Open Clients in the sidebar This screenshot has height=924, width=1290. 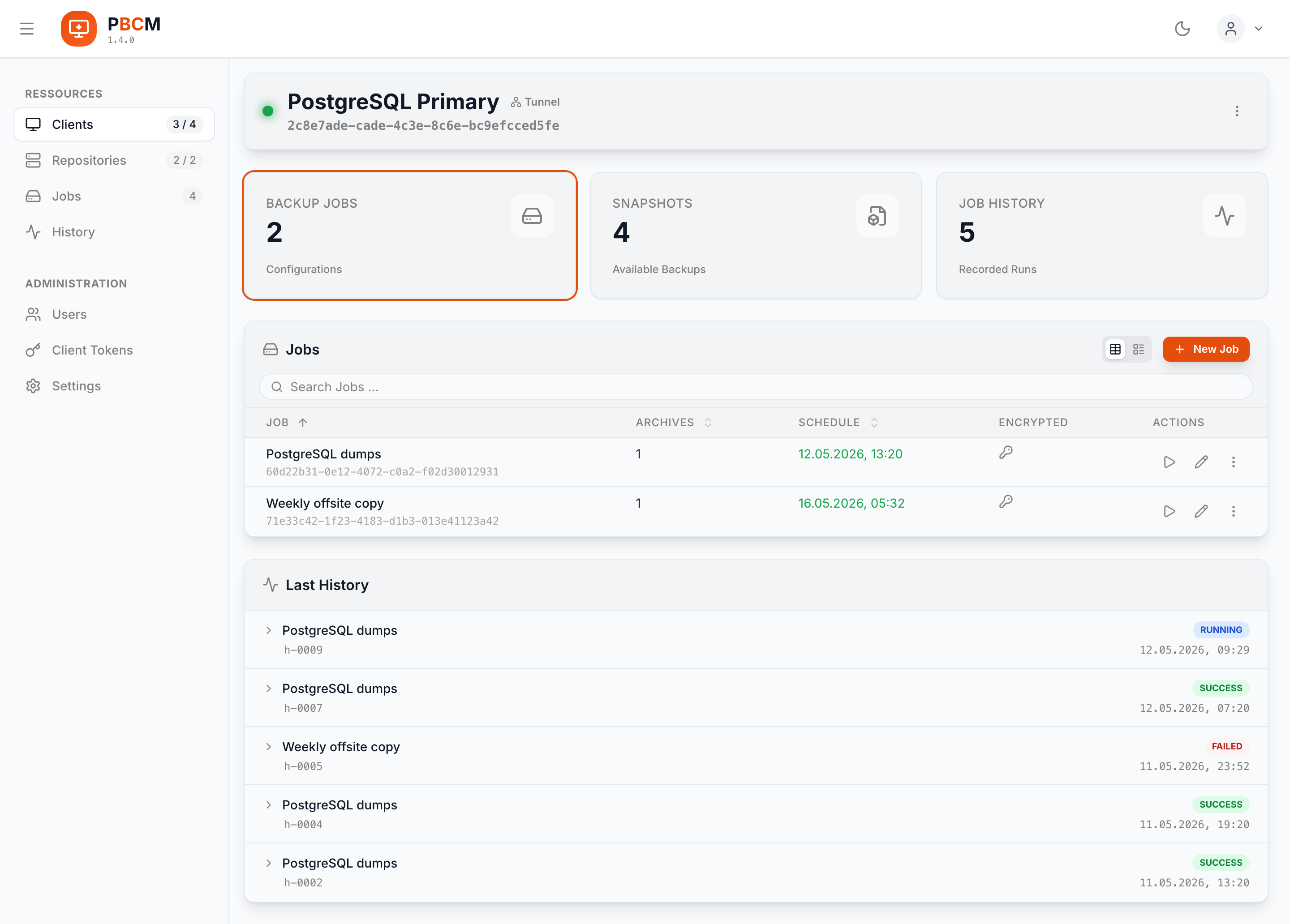coord(114,124)
